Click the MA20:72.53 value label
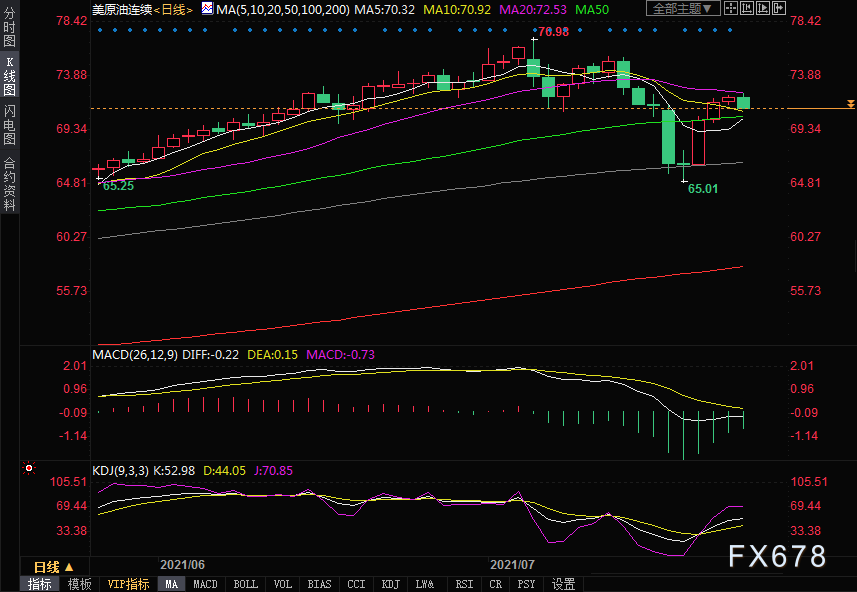The width and height of the screenshot is (857, 592). 533,9
